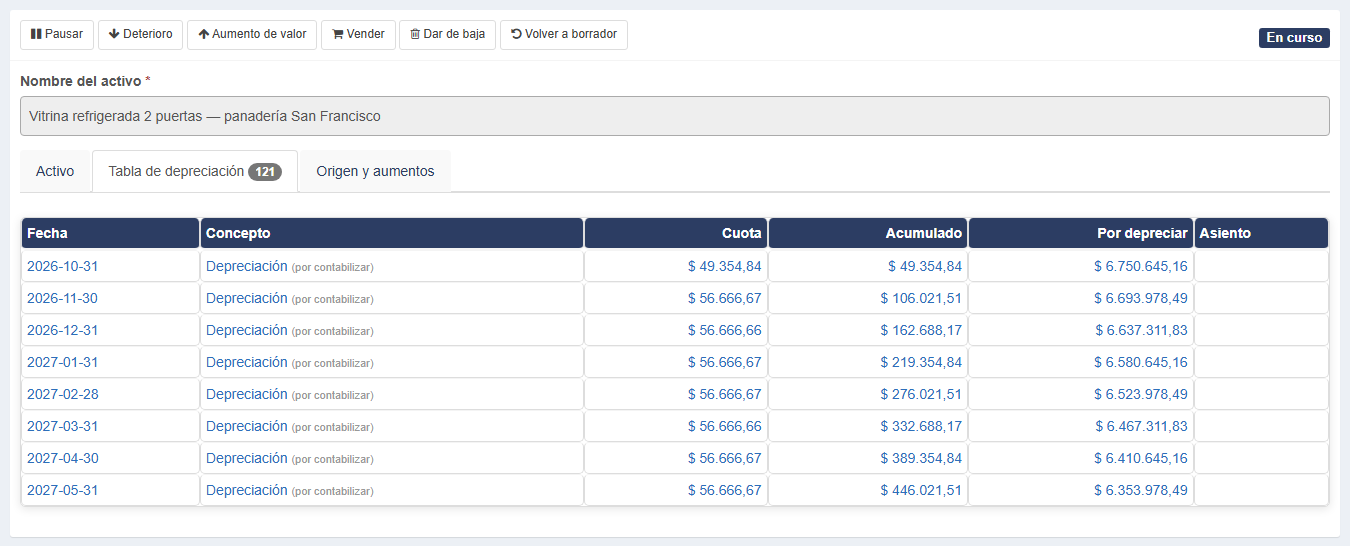Click por depreciar $ 6.523.978,49

(x=1141, y=394)
